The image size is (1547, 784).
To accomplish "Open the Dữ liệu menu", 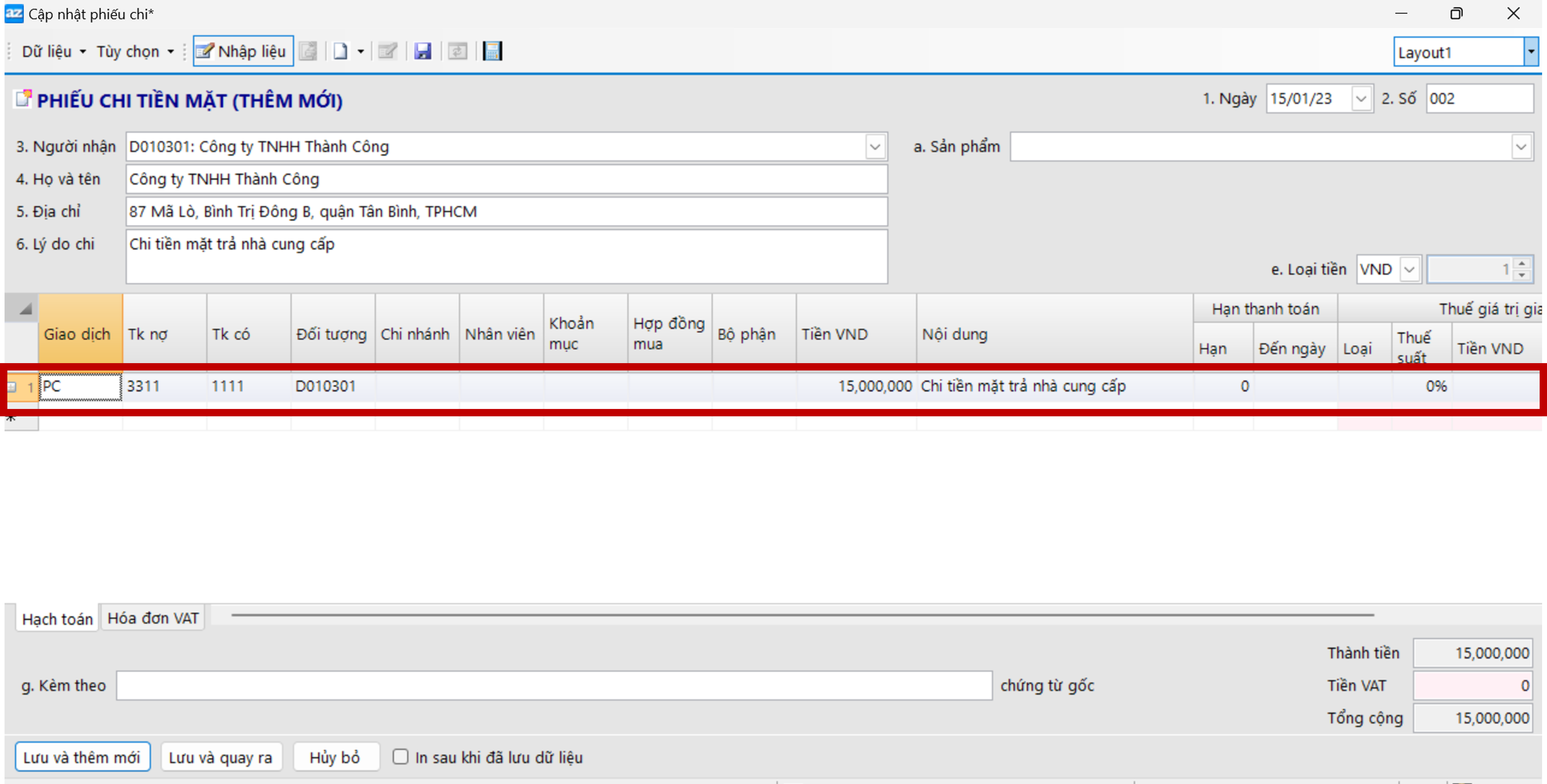I will point(53,52).
